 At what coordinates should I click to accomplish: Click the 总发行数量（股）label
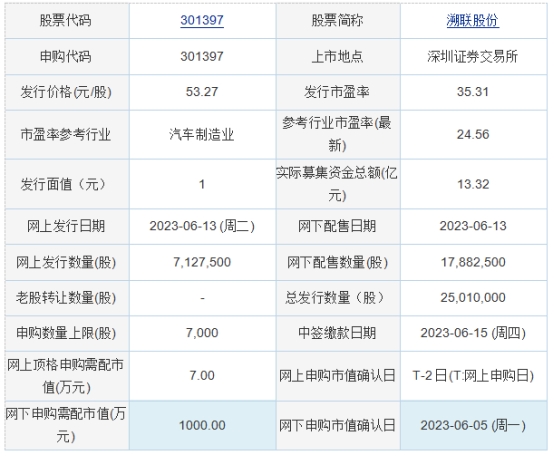pyautogui.click(x=335, y=298)
